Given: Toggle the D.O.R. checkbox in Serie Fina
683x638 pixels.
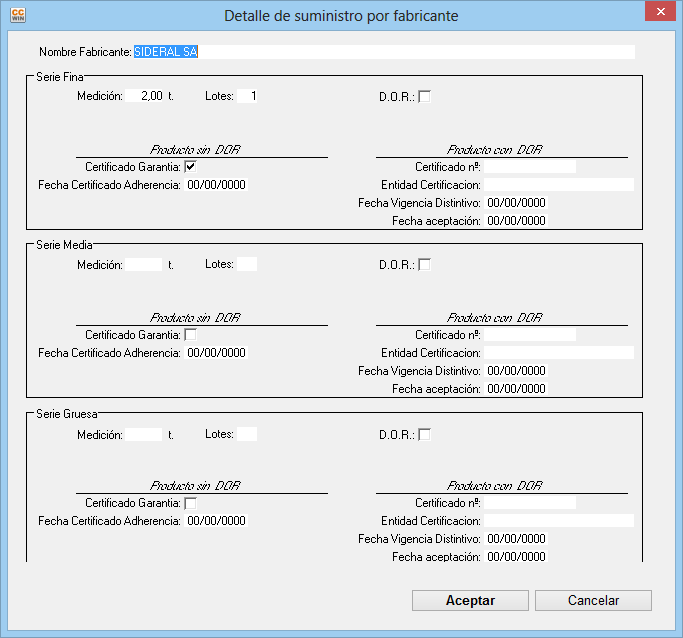Looking at the screenshot, I should point(424,96).
